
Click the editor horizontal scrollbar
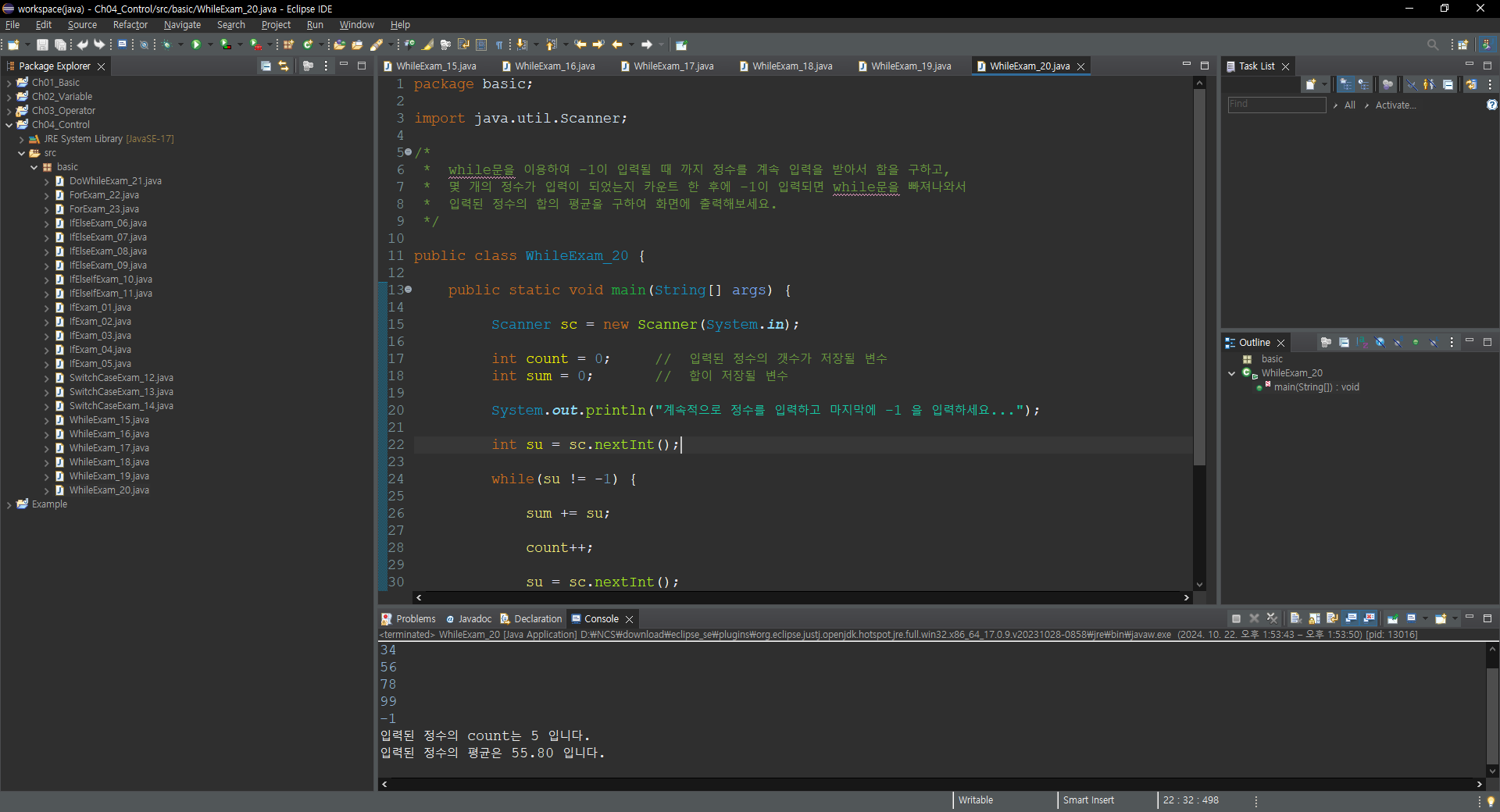tap(802, 597)
